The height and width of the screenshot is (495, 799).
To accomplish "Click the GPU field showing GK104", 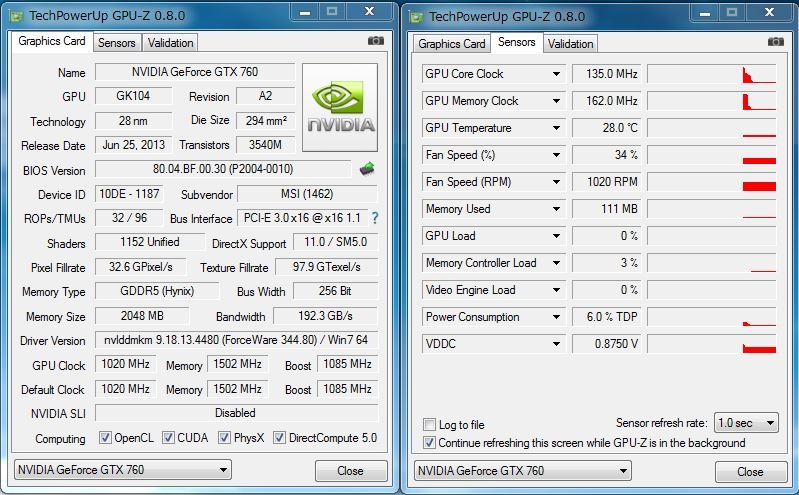I will [134, 96].
